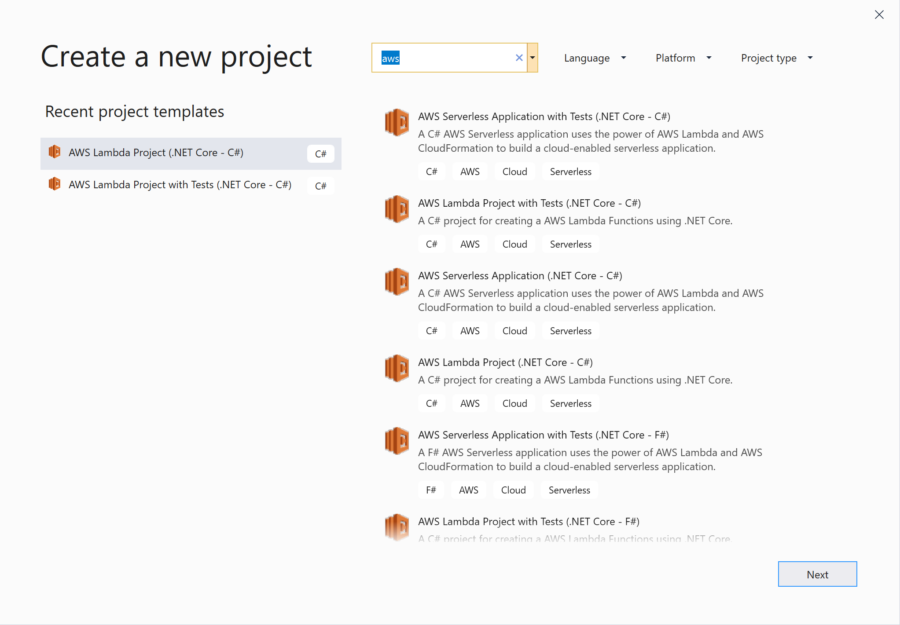Select recent template AWS Lambda Project with Tests (.NET Core - C#)

[x=191, y=185]
